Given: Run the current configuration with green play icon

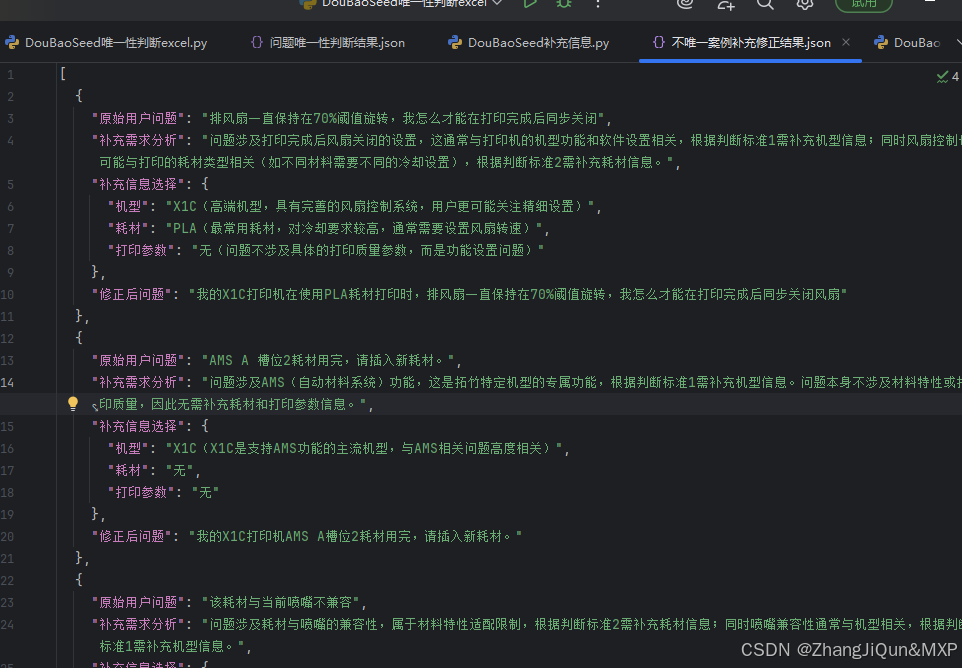Looking at the screenshot, I should click(531, 5).
